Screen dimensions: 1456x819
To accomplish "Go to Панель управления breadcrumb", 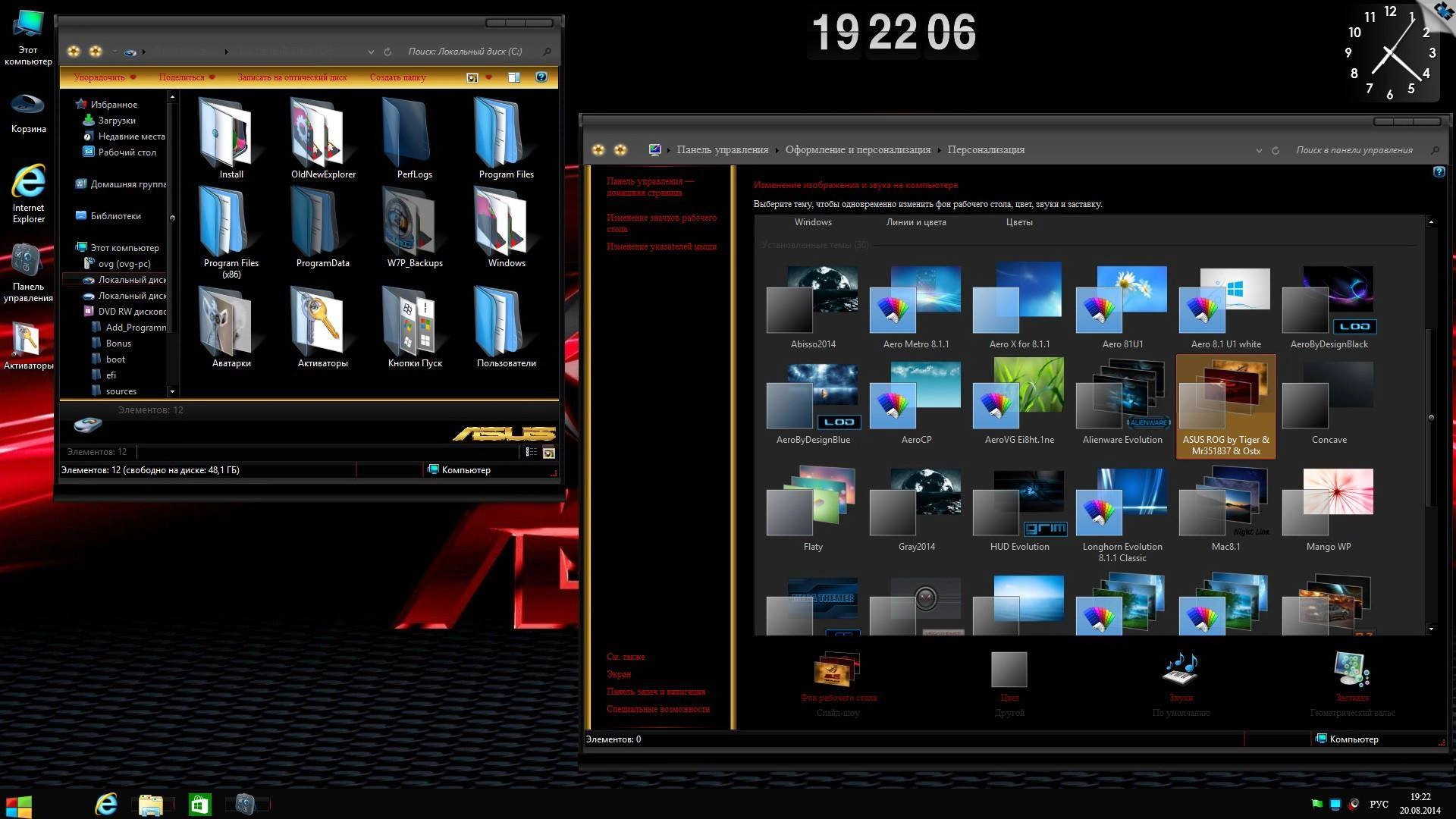I will [722, 150].
